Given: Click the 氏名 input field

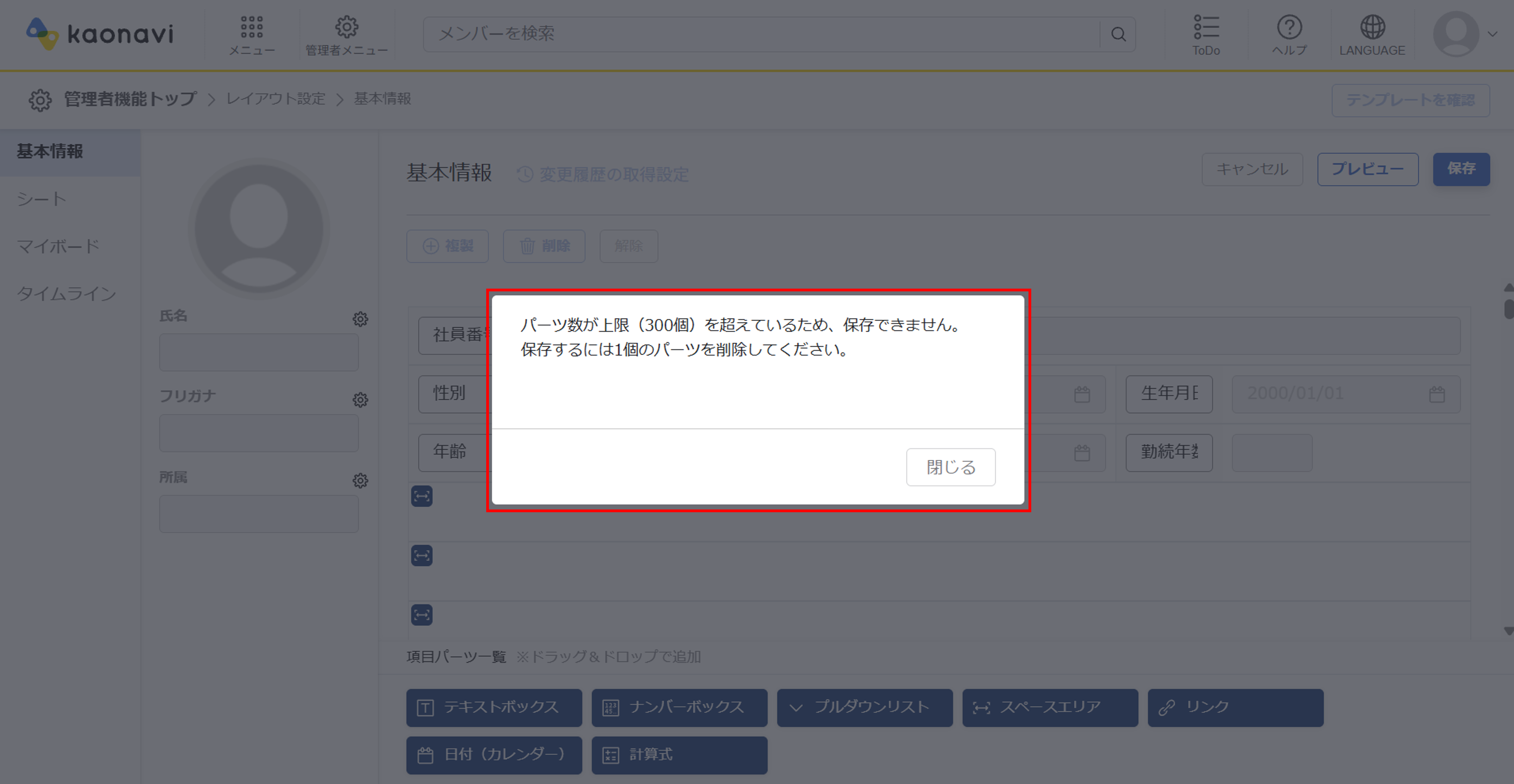Looking at the screenshot, I should [259, 352].
